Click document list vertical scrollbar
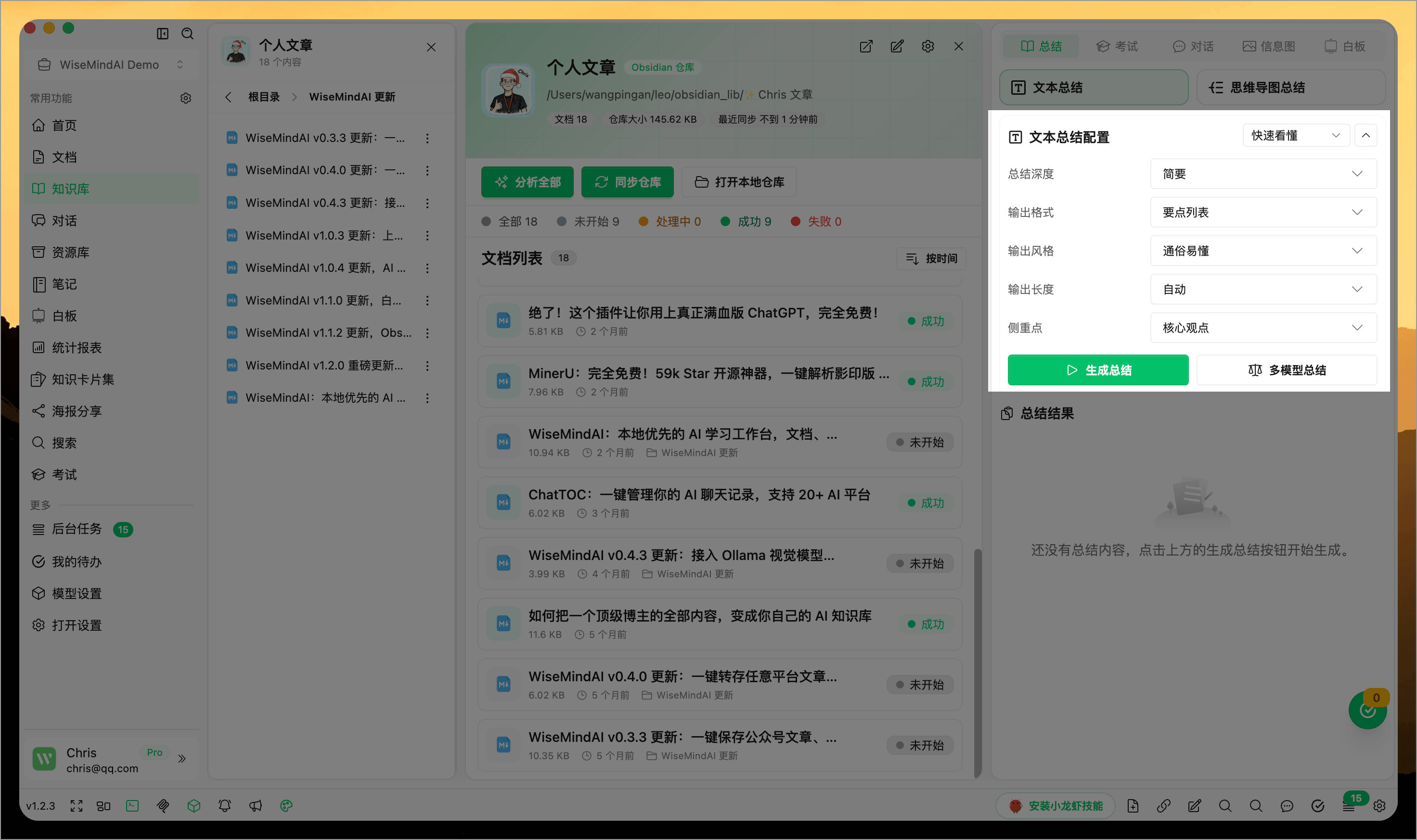Viewport: 1417px width, 840px height. (x=978, y=663)
